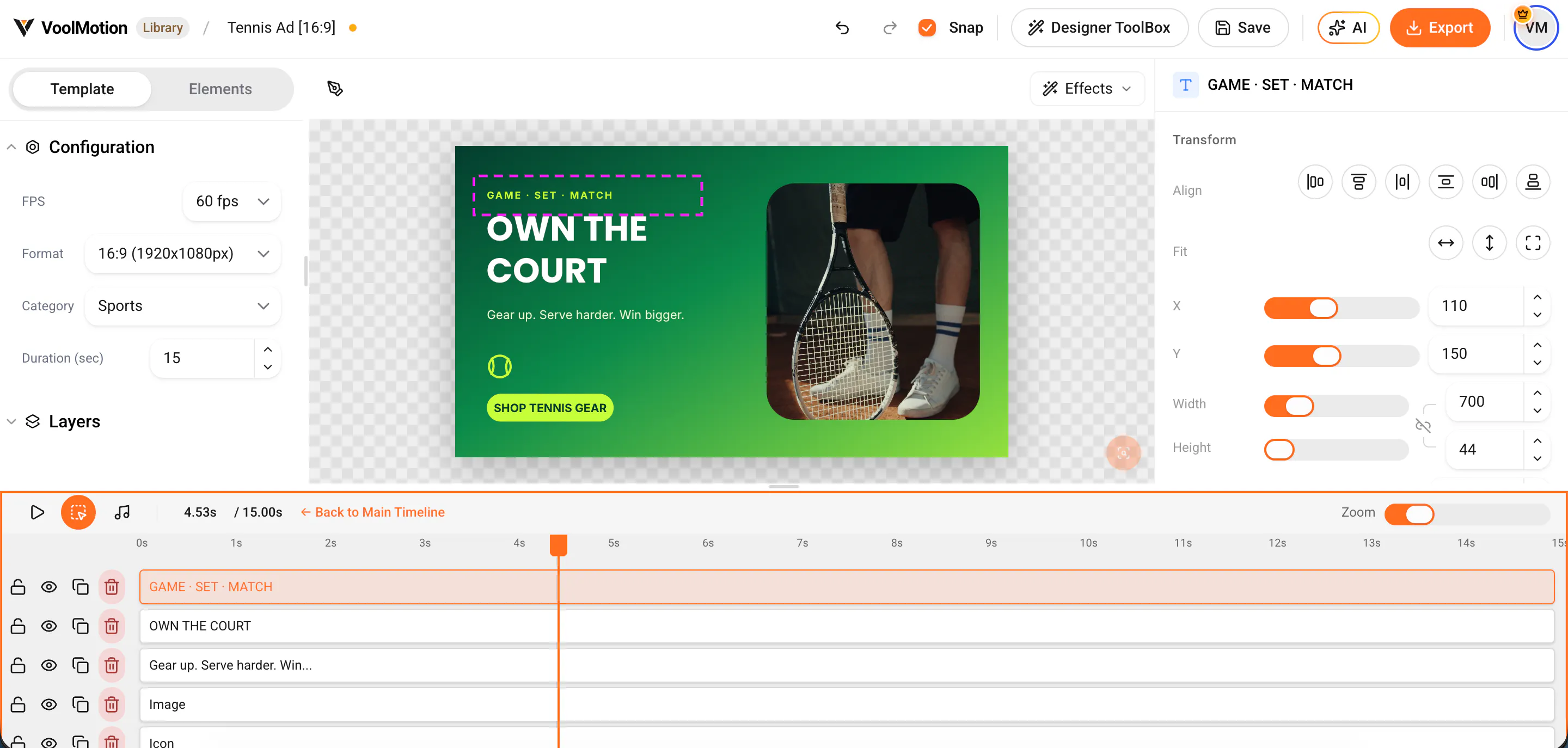Toggle width-height aspect ratio link

[1423, 425]
